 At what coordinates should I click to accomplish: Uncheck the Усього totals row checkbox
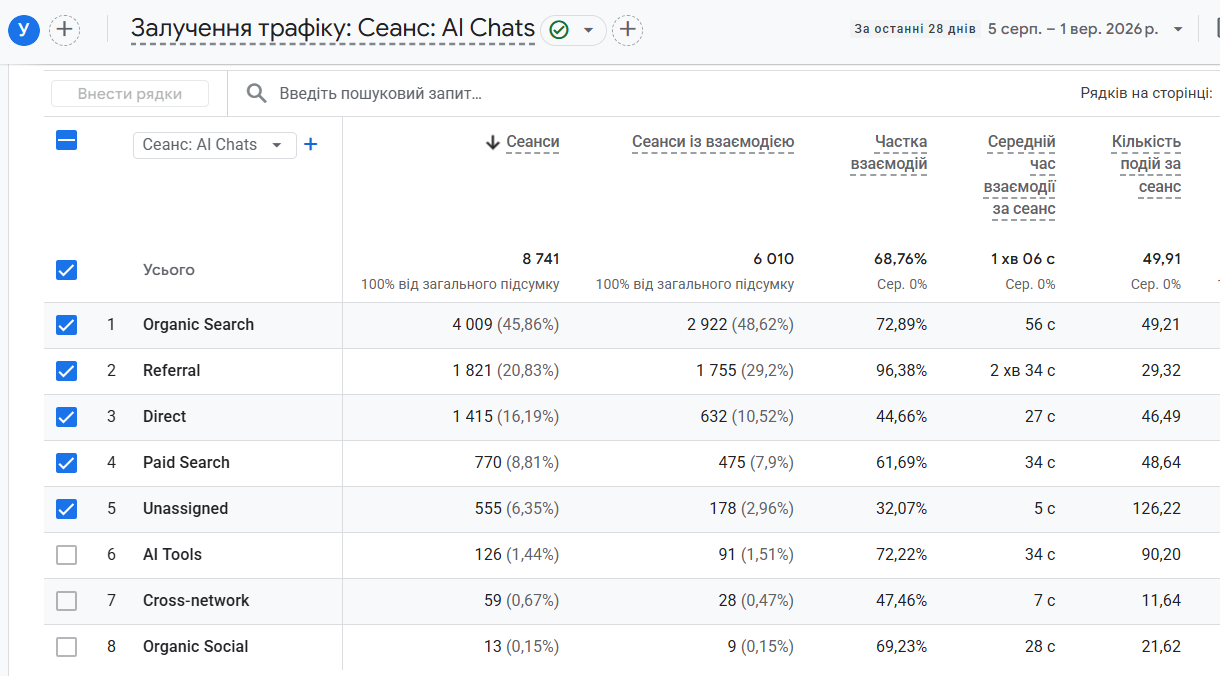[x=66, y=270]
